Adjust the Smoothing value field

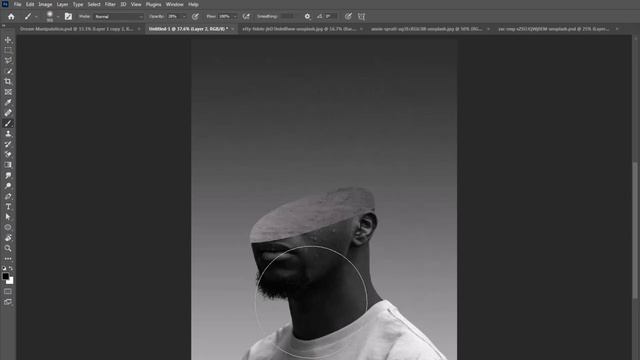[287, 16]
